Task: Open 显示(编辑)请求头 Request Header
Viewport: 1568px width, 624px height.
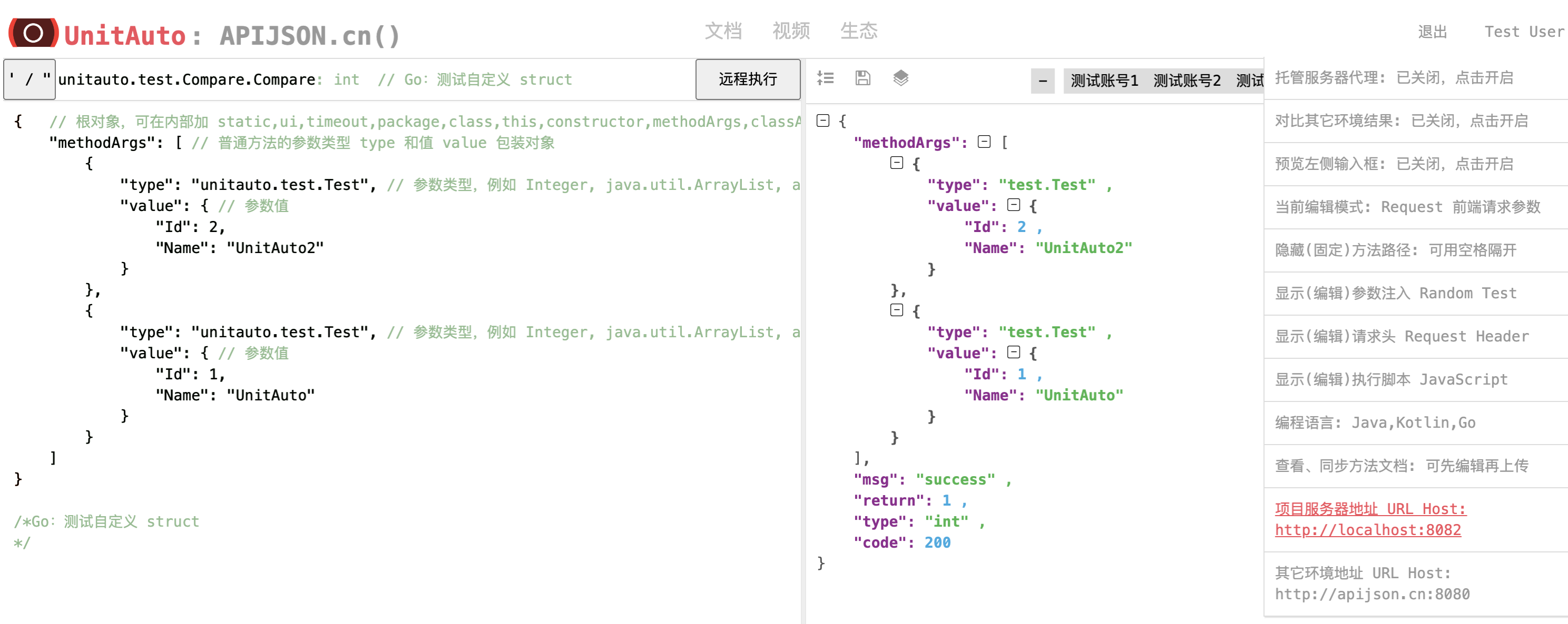Action: coord(1416,337)
